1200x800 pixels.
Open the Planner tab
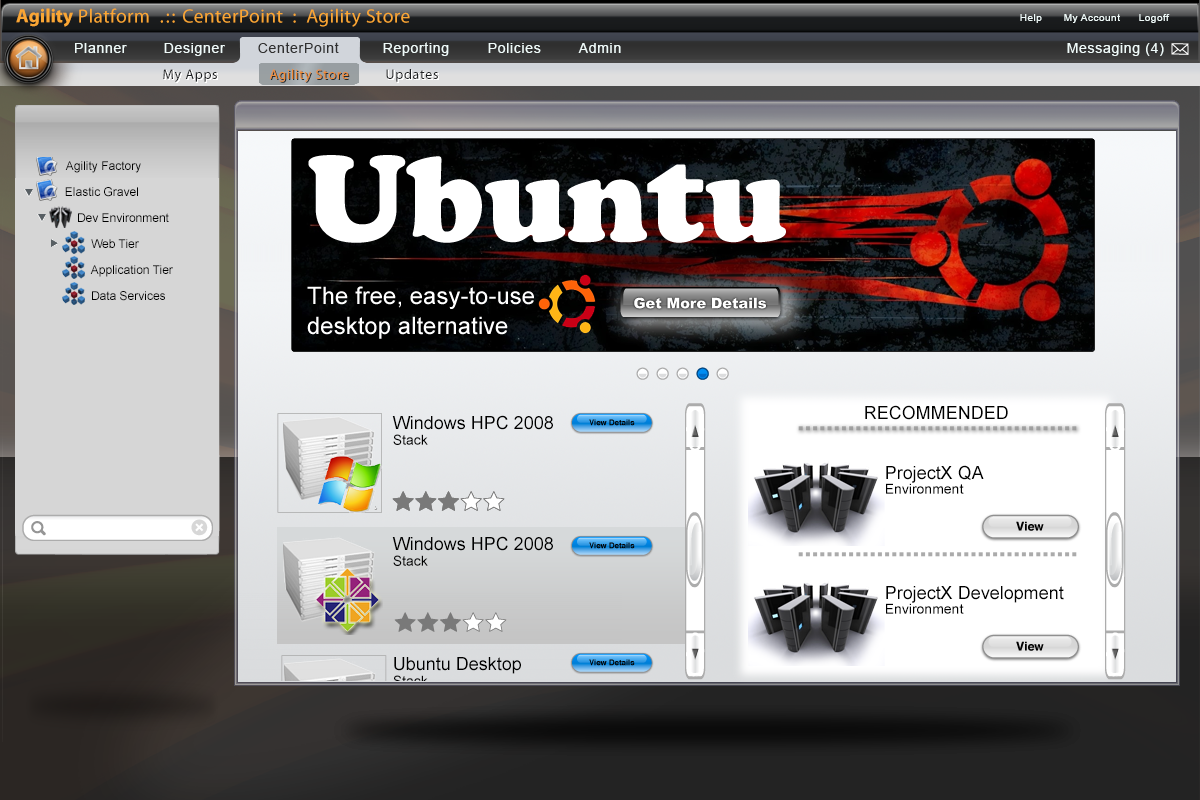(x=100, y=48)
